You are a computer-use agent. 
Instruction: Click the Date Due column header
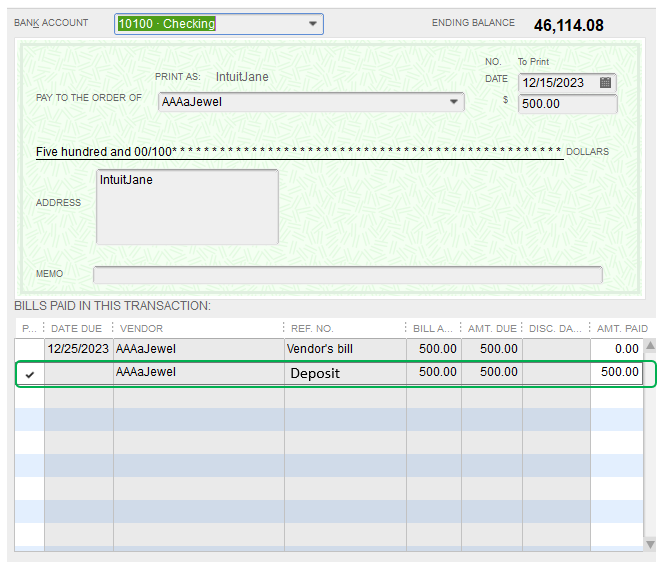pos(77,328)
